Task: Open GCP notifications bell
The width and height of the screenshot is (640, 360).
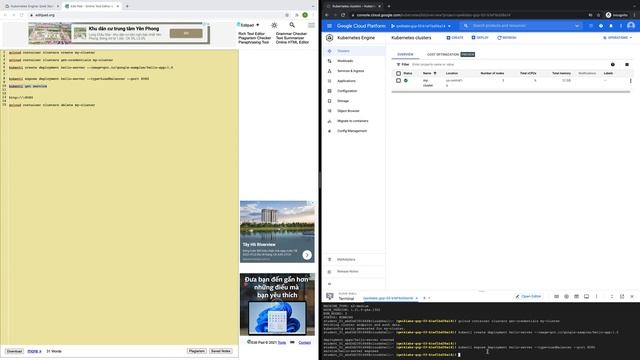Action: coord(611,26)
